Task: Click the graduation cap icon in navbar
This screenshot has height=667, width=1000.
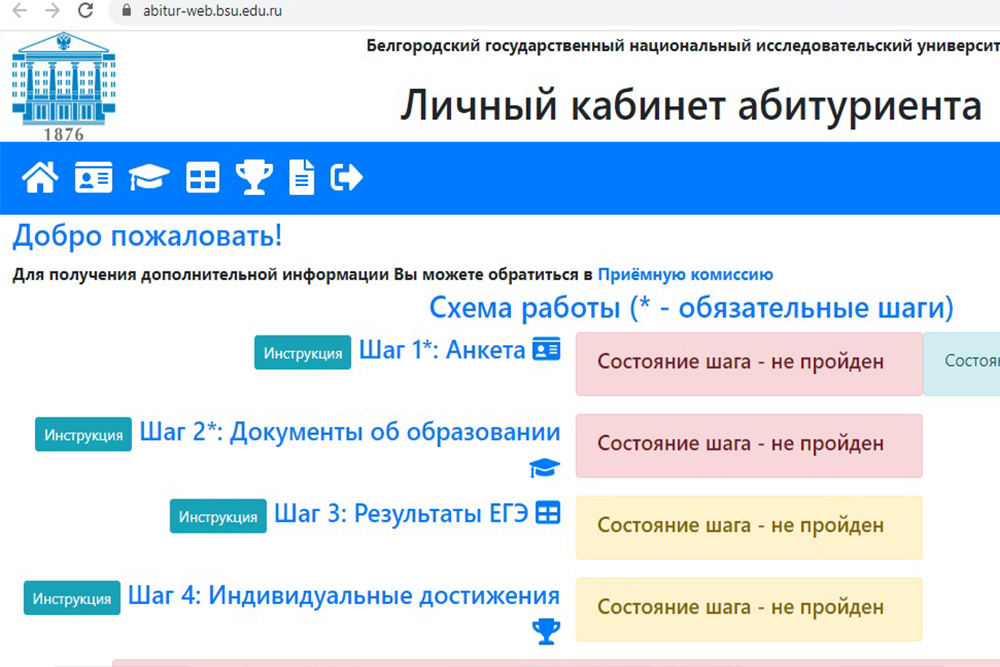Action: pos(149,178)
